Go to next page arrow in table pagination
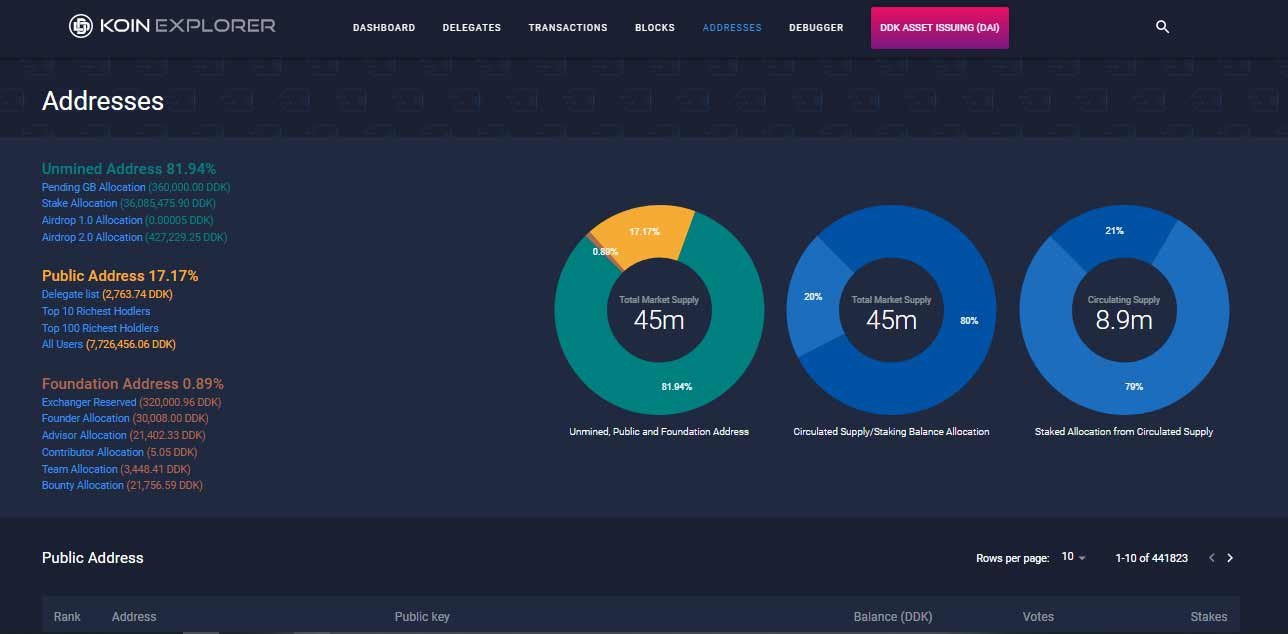Screen dimensions: 1288x634 coord(1230,558)
